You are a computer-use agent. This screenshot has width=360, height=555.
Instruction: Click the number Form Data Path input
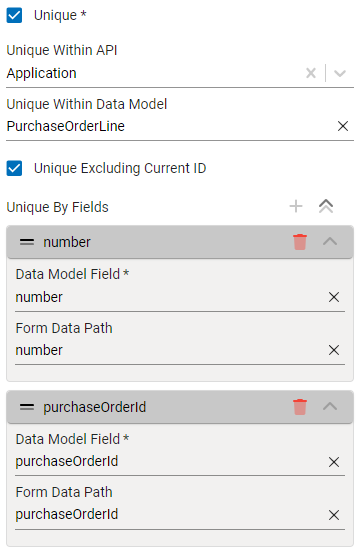(170, 350)
